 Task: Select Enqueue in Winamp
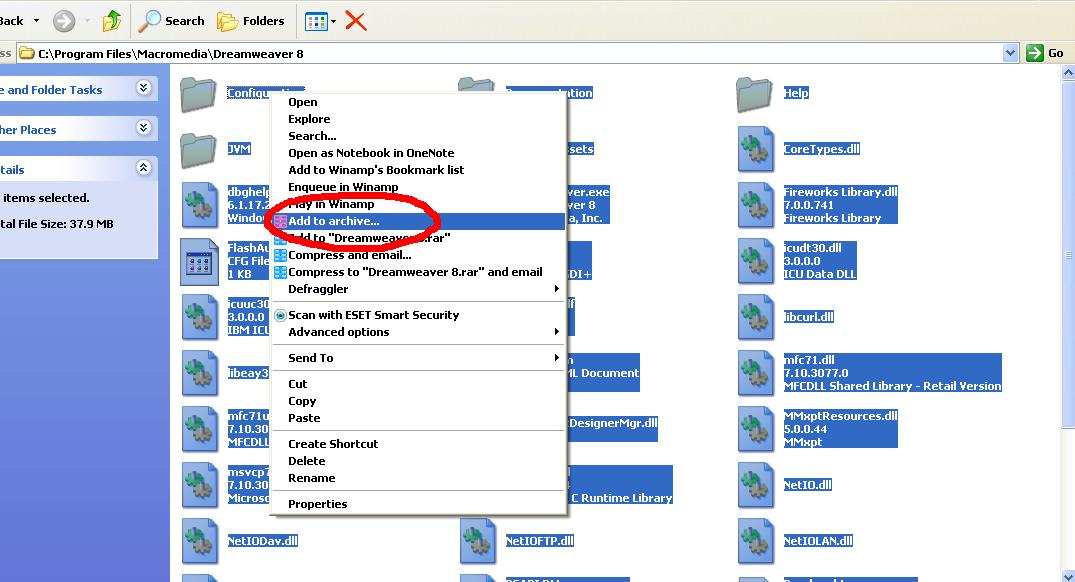coord(418,187)
